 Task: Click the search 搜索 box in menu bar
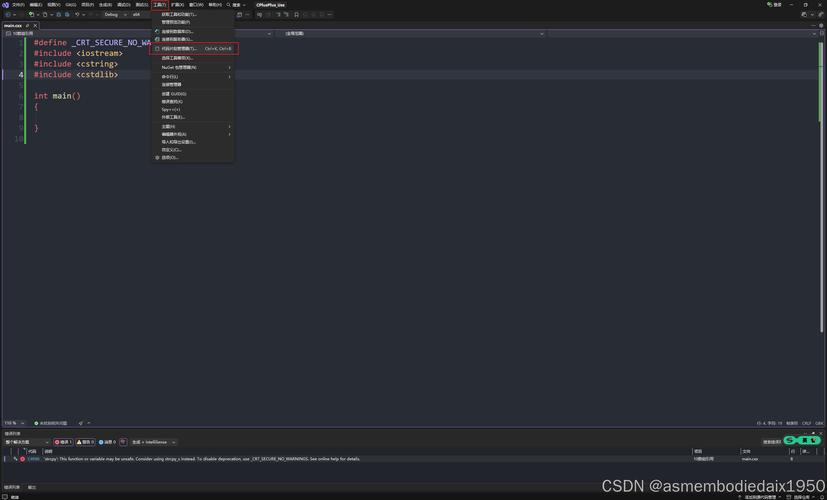click(236, 5)
